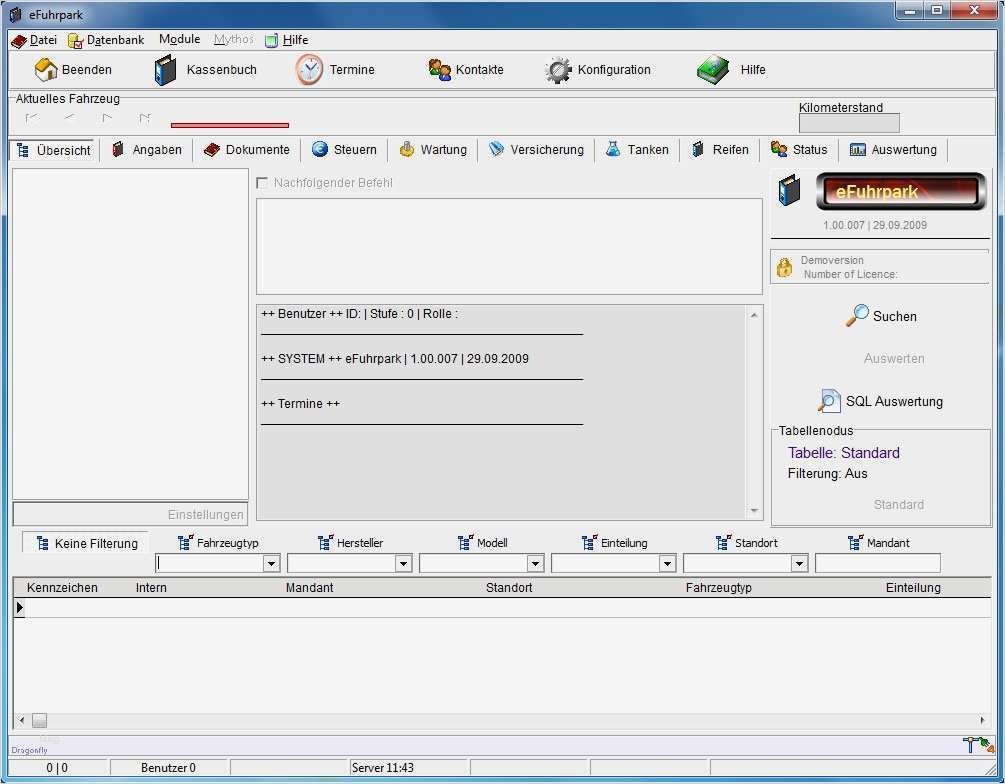
Task: Click the horizontal scrollbar thumb of table
Action: click(40, 721)
